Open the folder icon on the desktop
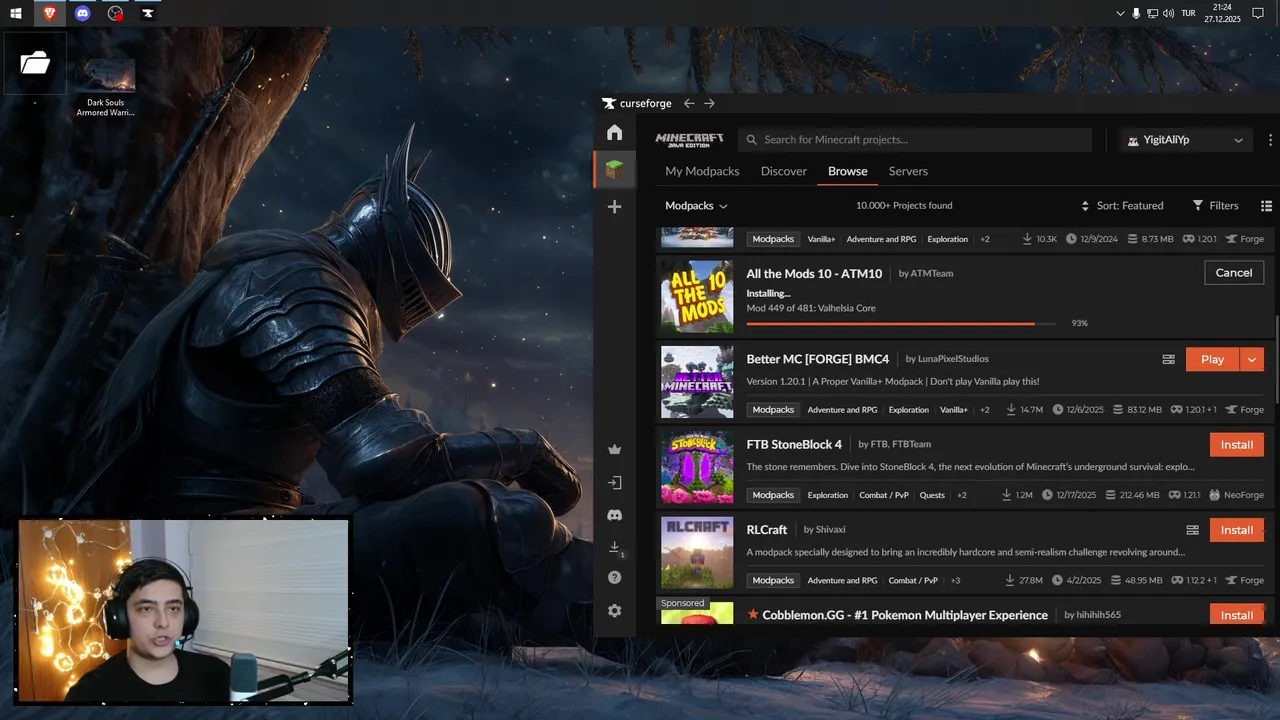The image size is (1280, 720). [x=35, y=63]
